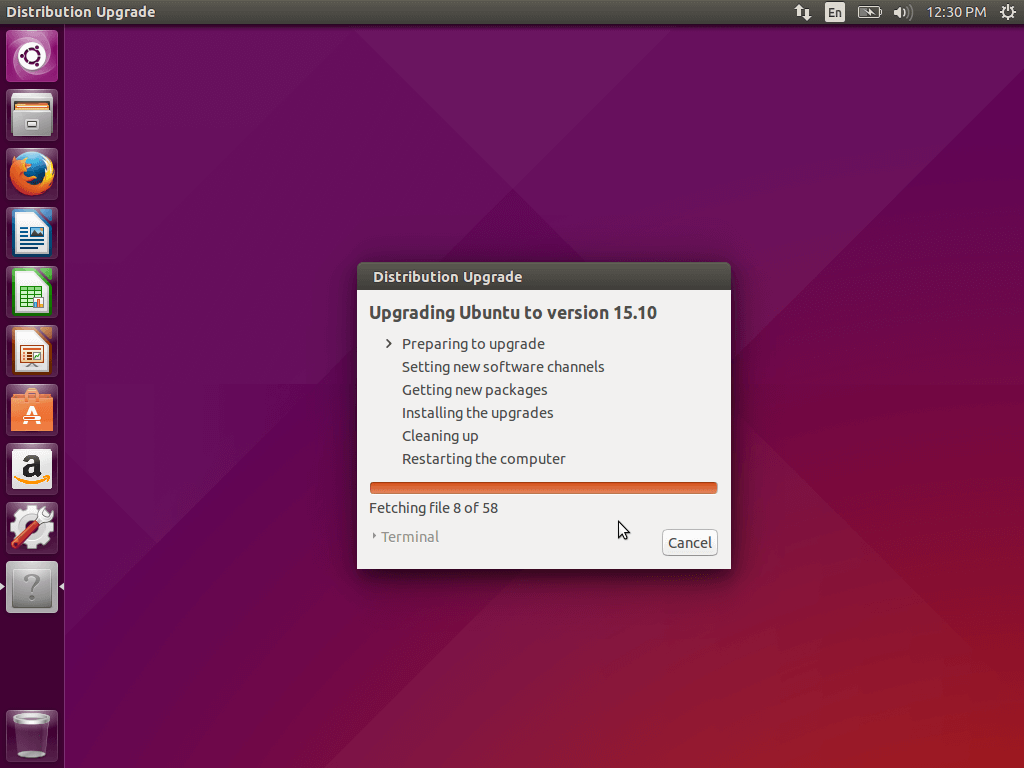Click Distribution Upgrade title in top panel
Image resolution: width=1024 pixels, height=768 pixels.
pyautogui.click(x=80, y=12)
